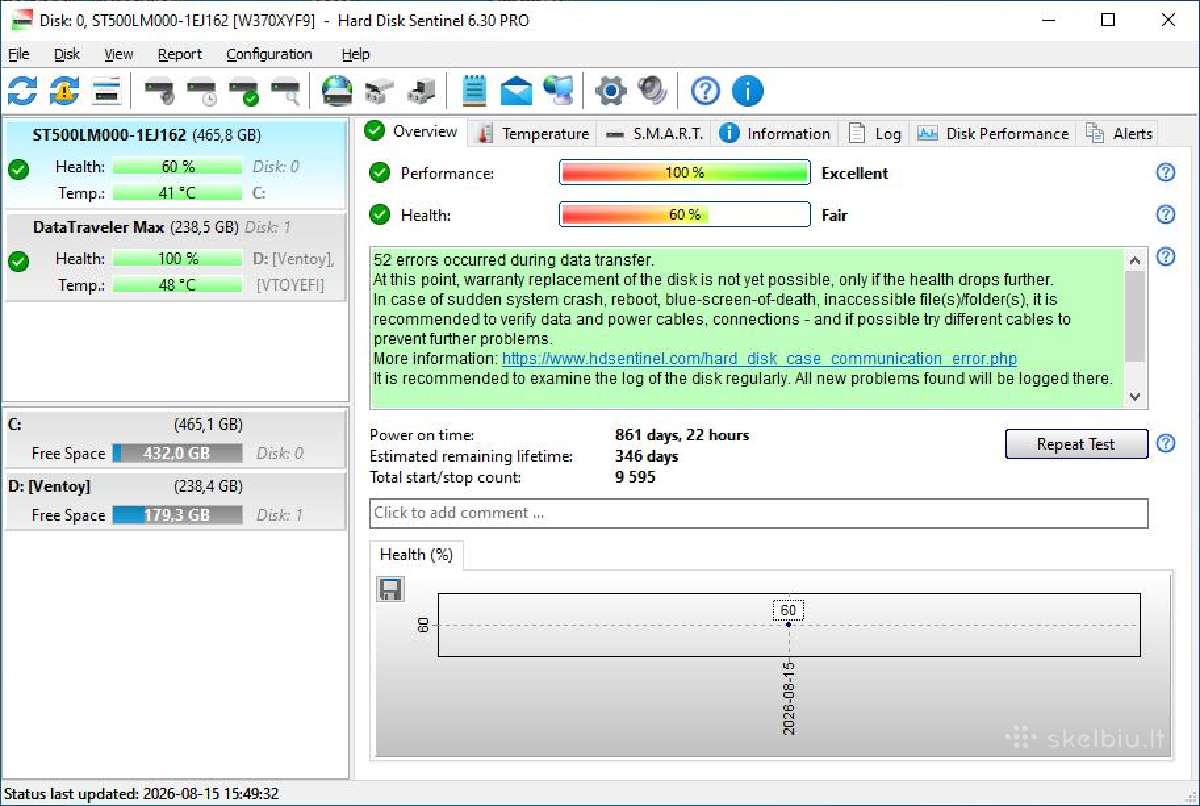The width and height of the screenshot is (1200, 806).
Task: Switch to the Log tab
Action: point(875,133)
